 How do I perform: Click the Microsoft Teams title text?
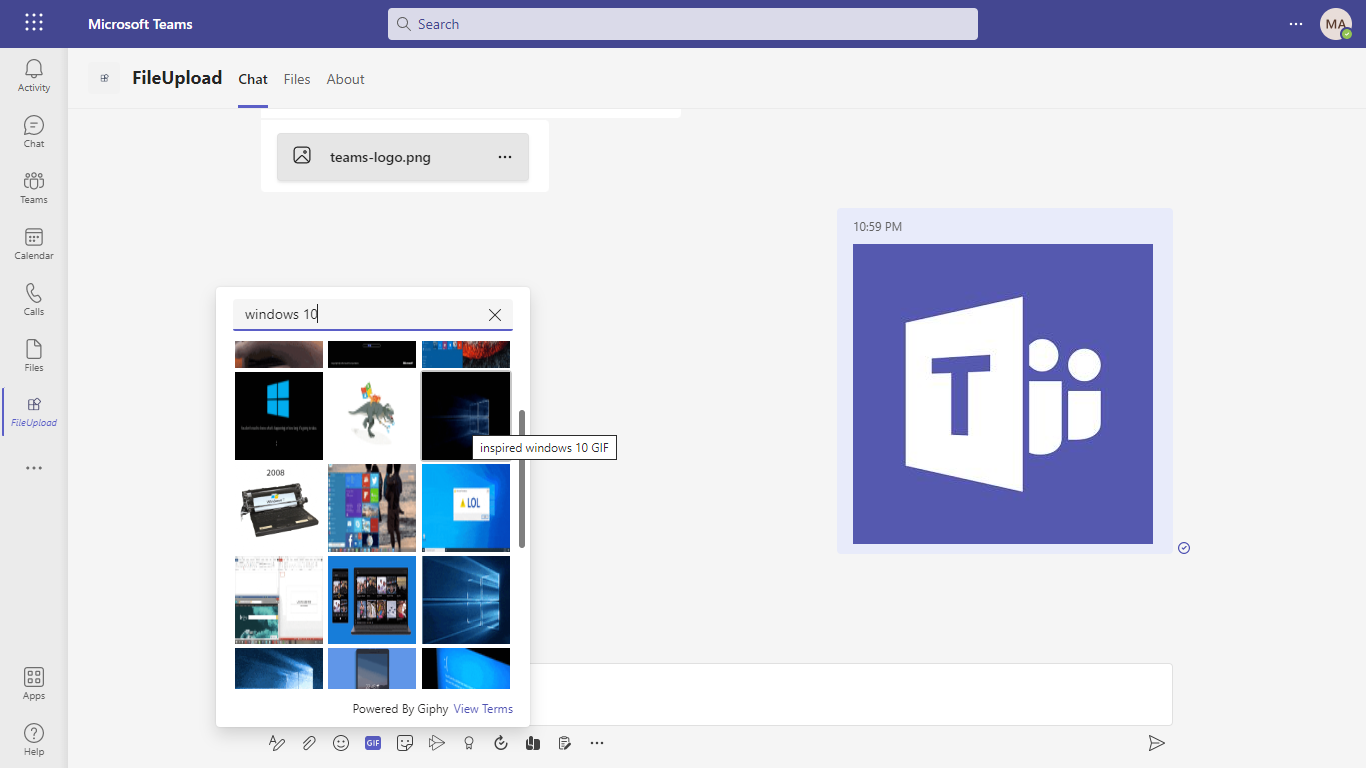(140, 24)
